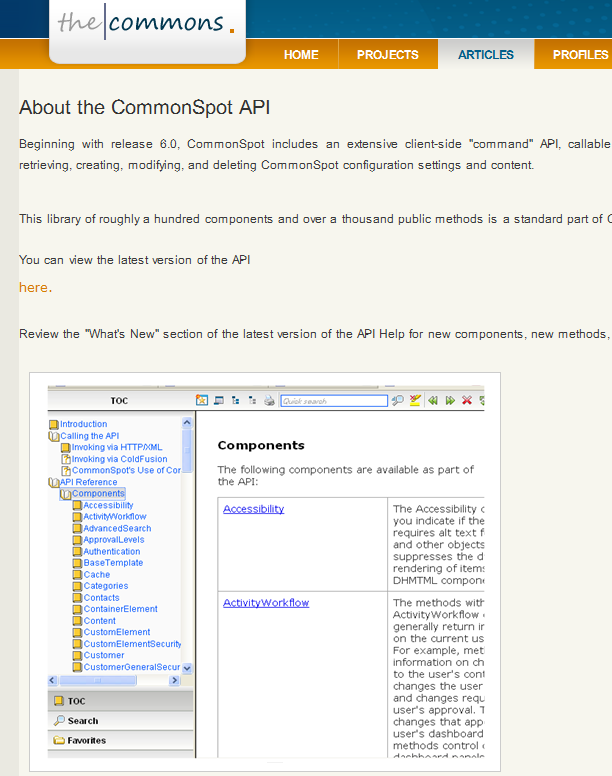Collapse the Calling the API open book
The height and width of the screenshot is (776, 612).
[x=54, y=436]
